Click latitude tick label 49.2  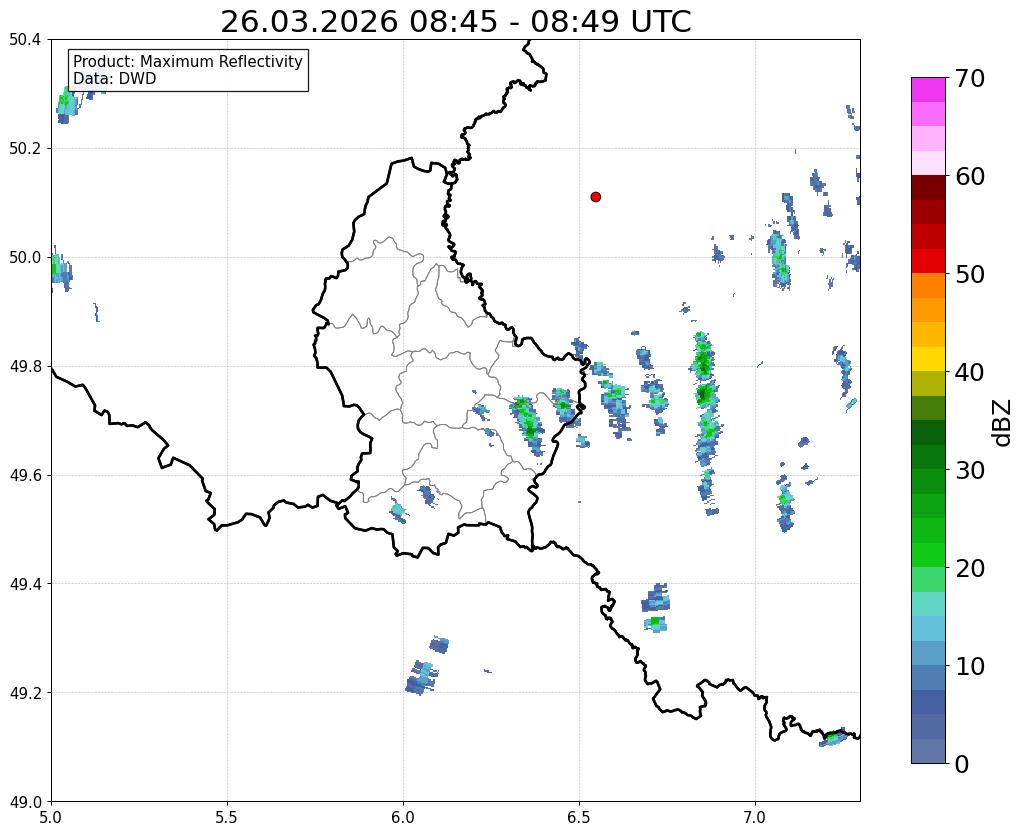[x=25, y=693]
